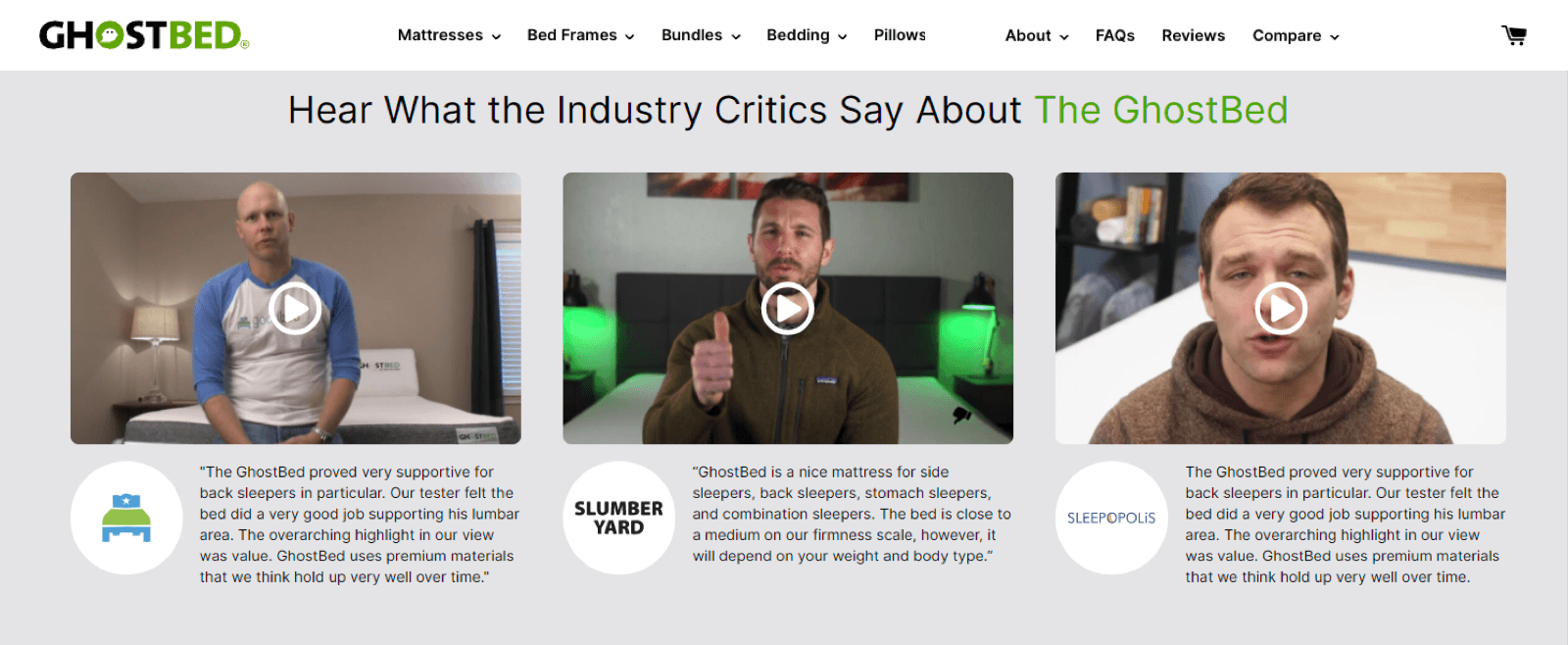Click the GhostBed logo
The width and height of the screenshot is (1568, 645).
(144, 35)
